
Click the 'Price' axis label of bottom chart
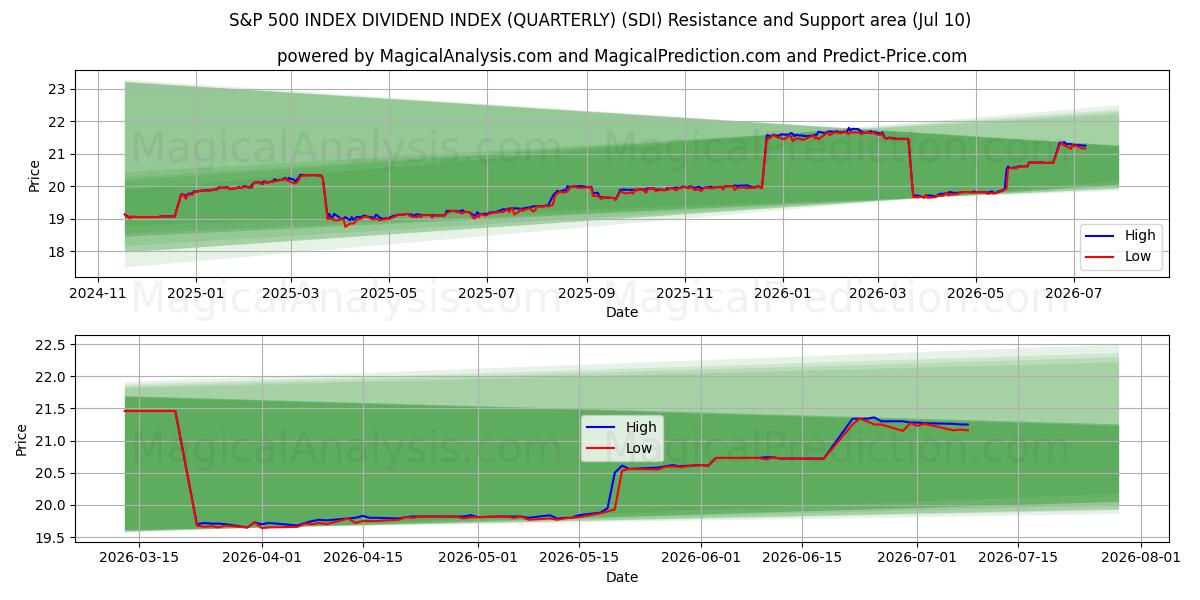(21, 440)
